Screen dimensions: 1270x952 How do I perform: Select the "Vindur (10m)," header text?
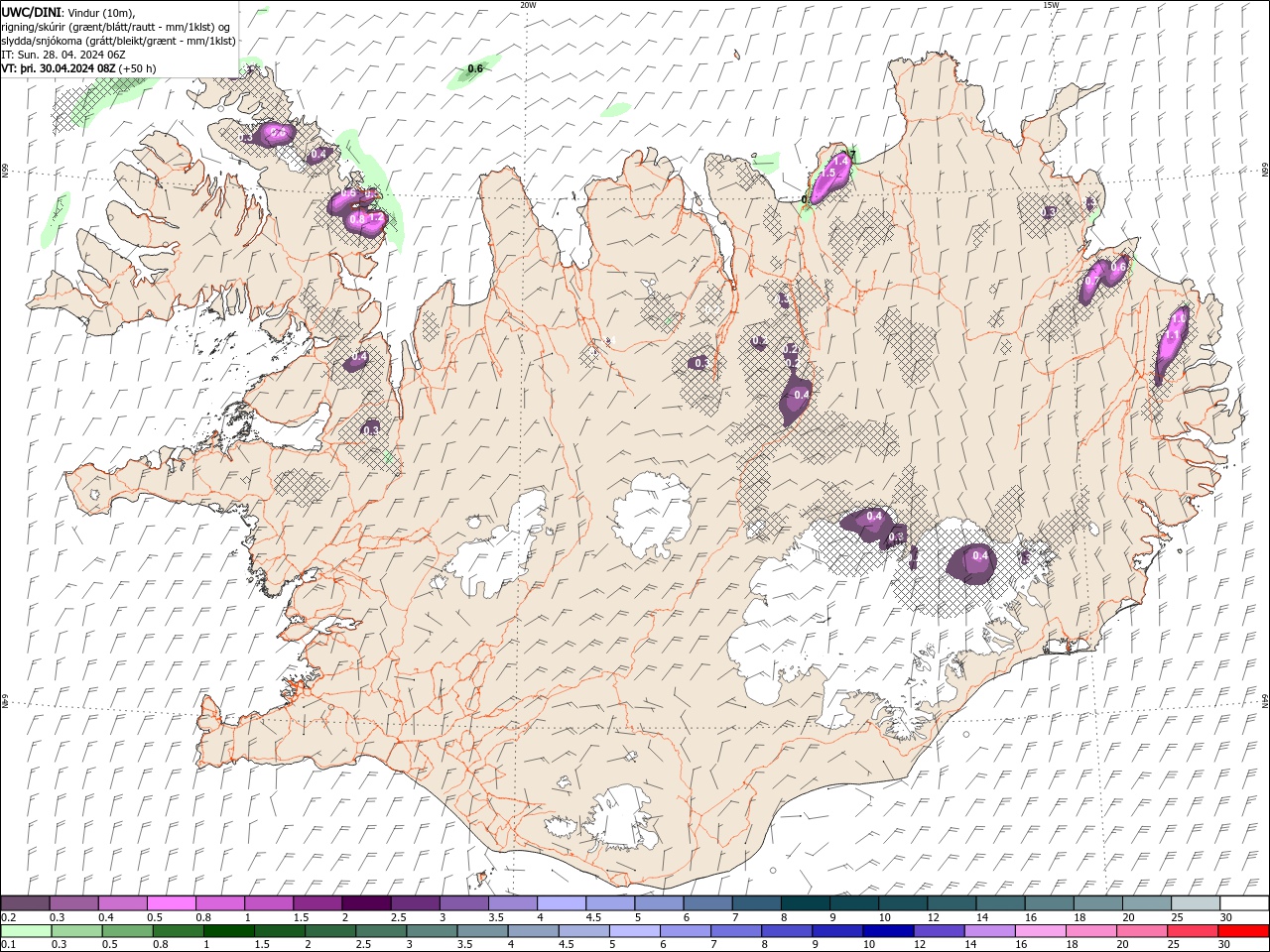pos(100,12)
